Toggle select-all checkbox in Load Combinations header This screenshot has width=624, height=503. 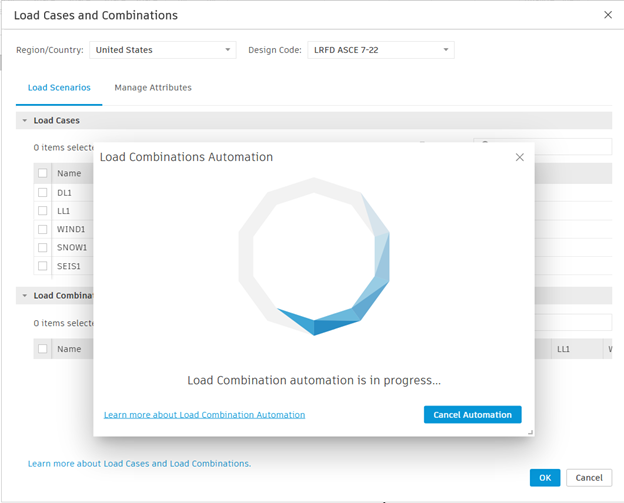pyautogui.click(x=43, y=349)
